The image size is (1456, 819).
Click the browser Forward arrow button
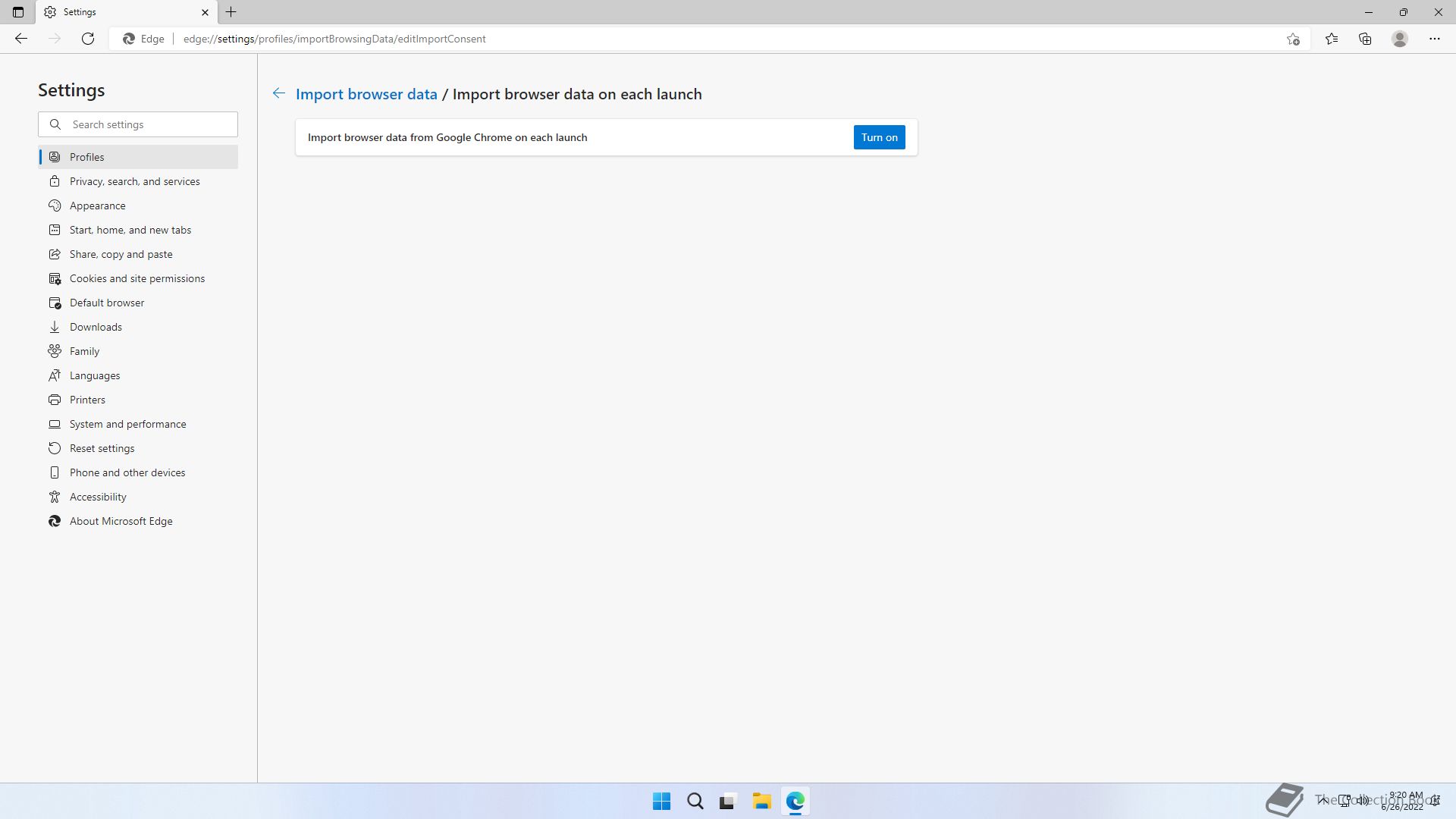(55, 39)
